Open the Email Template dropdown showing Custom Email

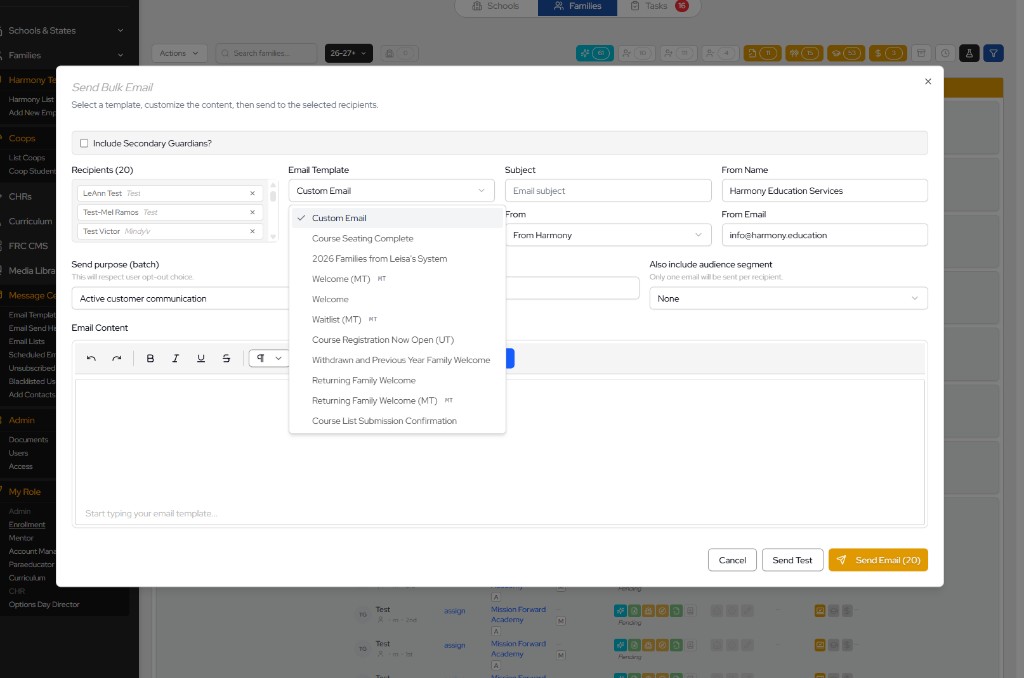[391, 191]
